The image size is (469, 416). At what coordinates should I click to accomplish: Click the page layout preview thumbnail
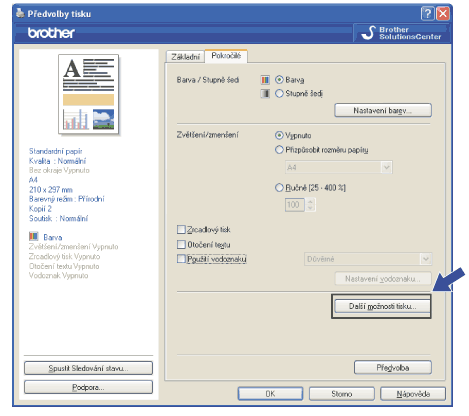(x=89, y=94)
